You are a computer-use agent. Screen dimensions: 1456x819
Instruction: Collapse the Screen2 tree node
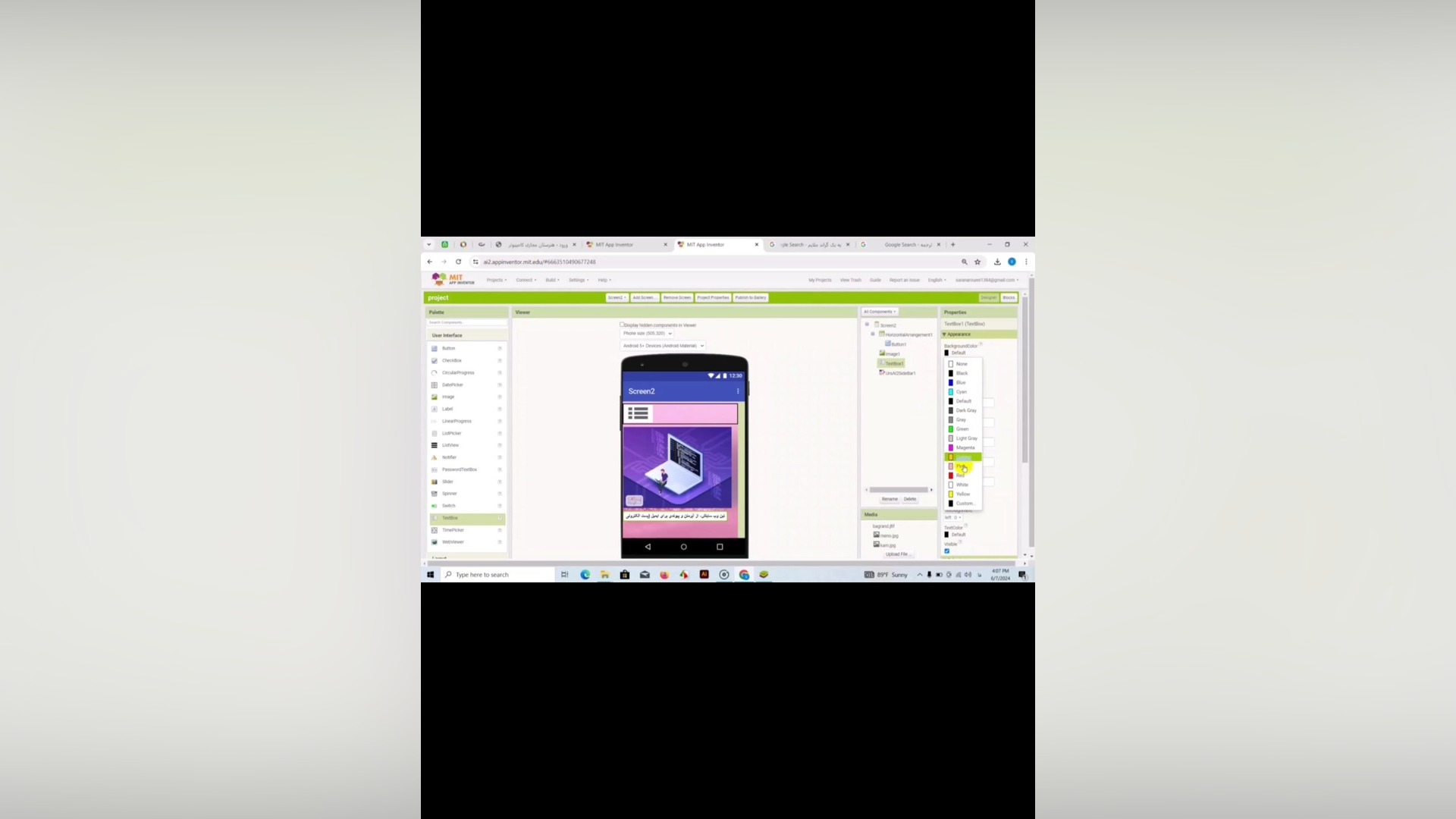click(867, 325)
